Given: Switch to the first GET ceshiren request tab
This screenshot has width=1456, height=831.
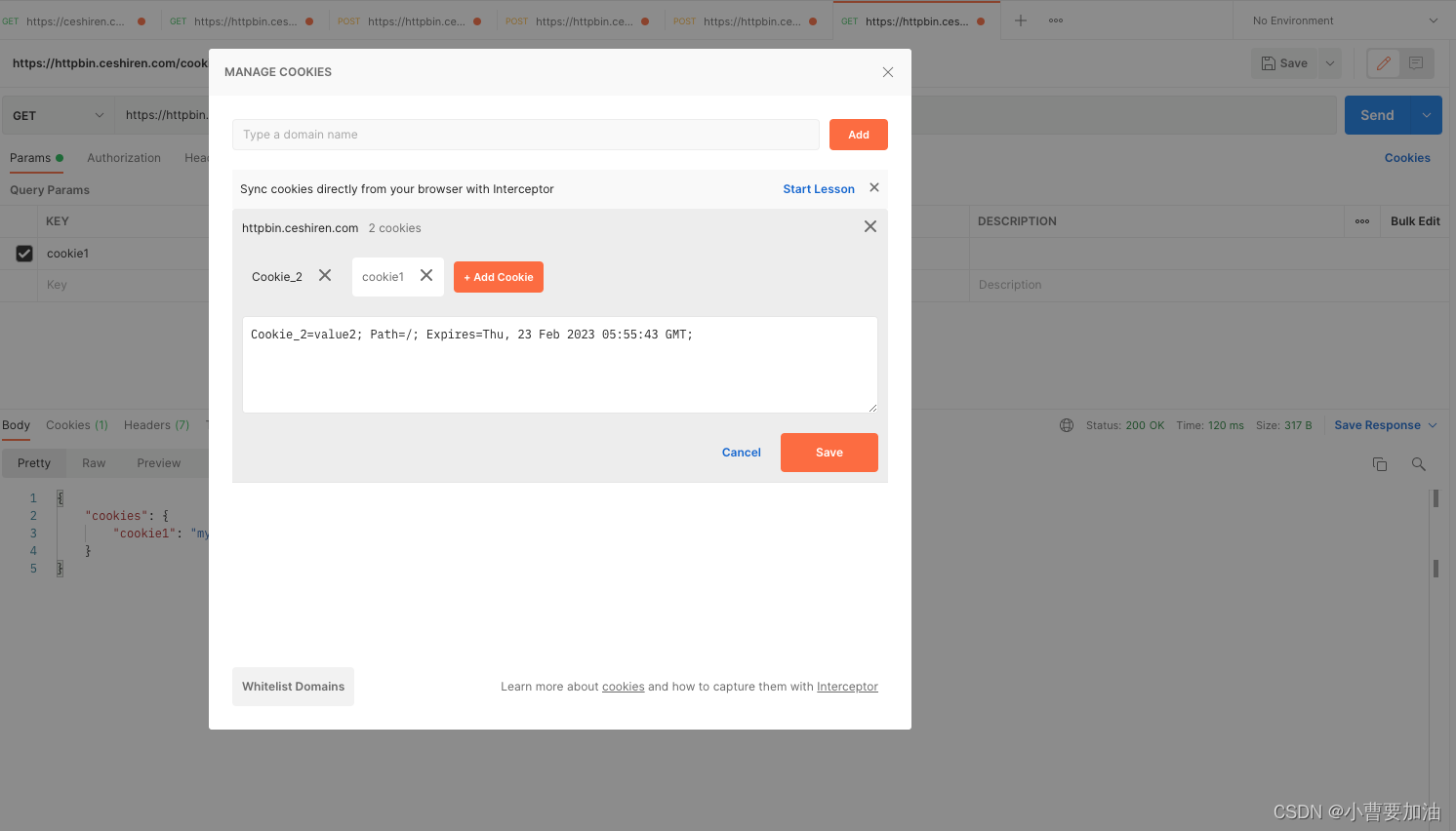Looking at the screenshot, I should coord(75,20).
